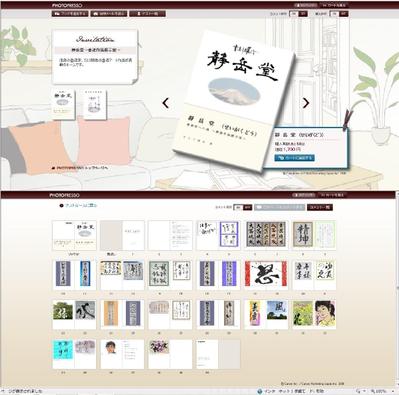Open the Invitation card
The width and height of the screenshot is (399, 395).
95,57
